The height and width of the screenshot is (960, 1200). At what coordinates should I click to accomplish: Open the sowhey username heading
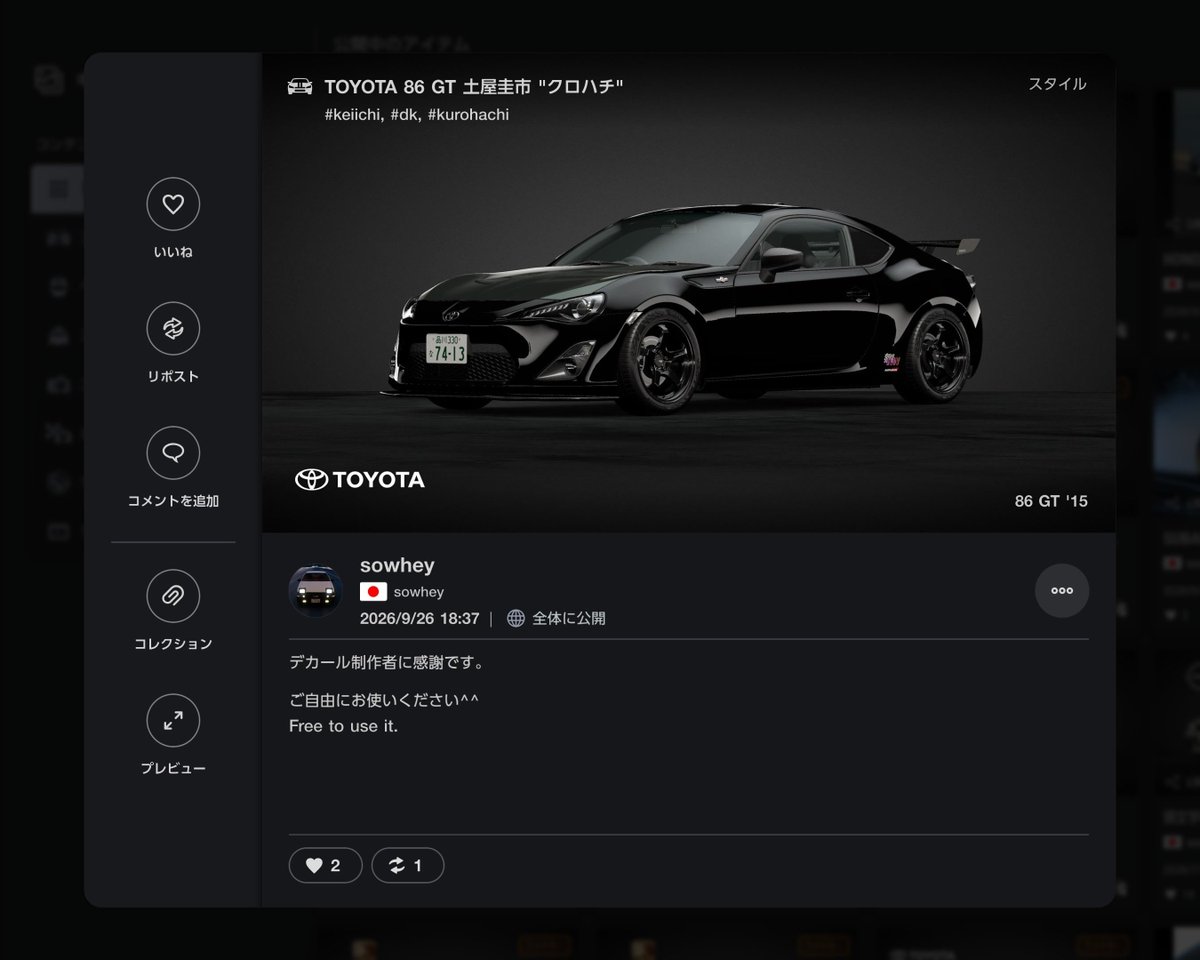coord(397,565)
